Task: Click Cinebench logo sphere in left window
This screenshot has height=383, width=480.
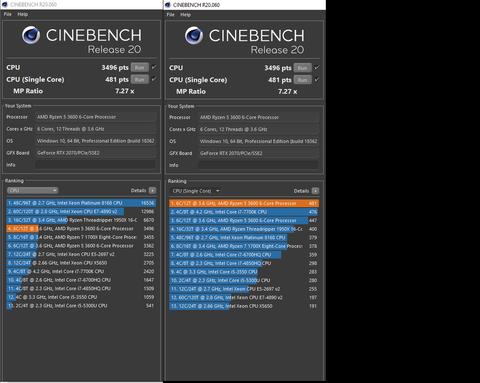Action: pos(31,35)
